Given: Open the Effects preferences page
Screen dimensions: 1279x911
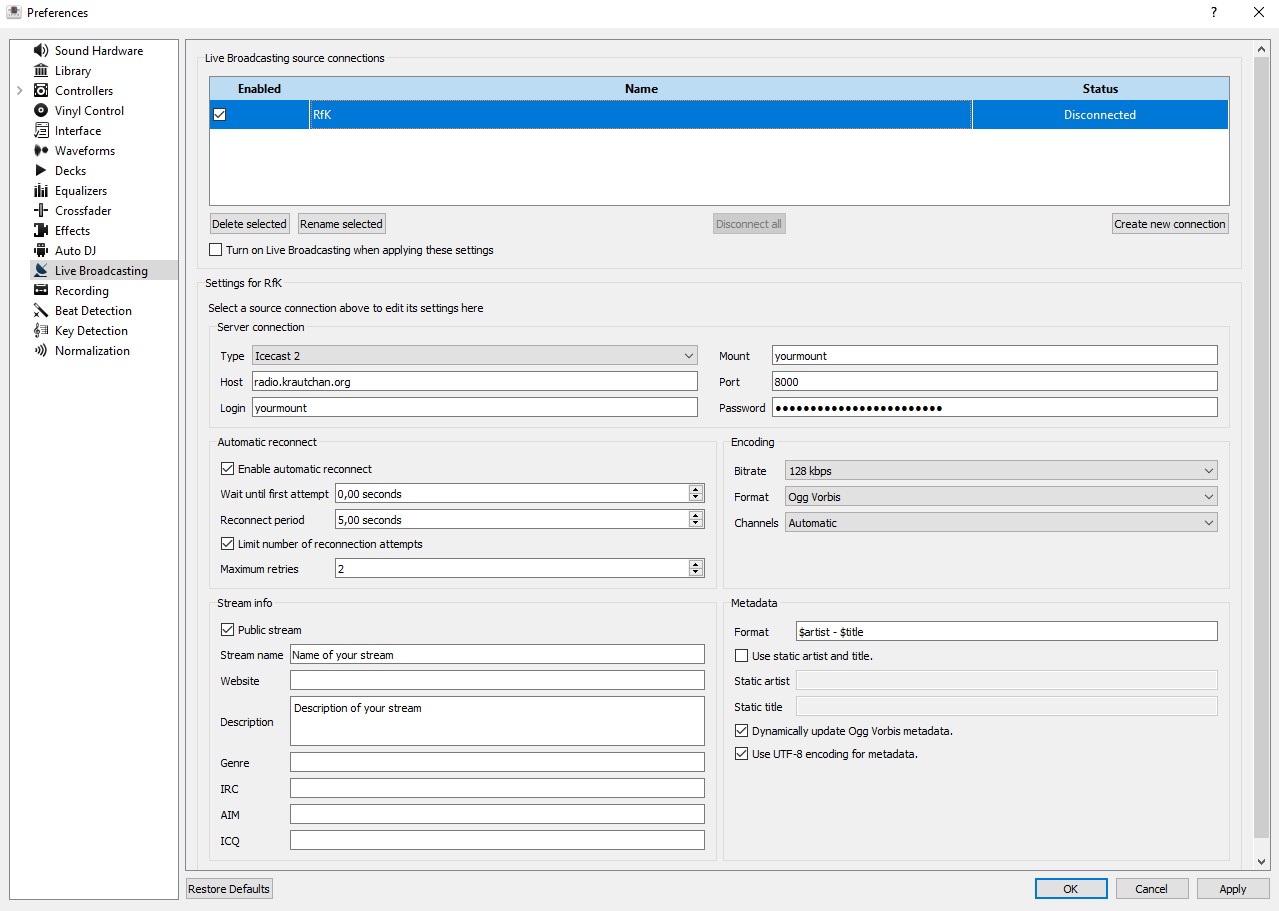Looking at the screenshot, I should pyautogui.click(x=72, y=231).
